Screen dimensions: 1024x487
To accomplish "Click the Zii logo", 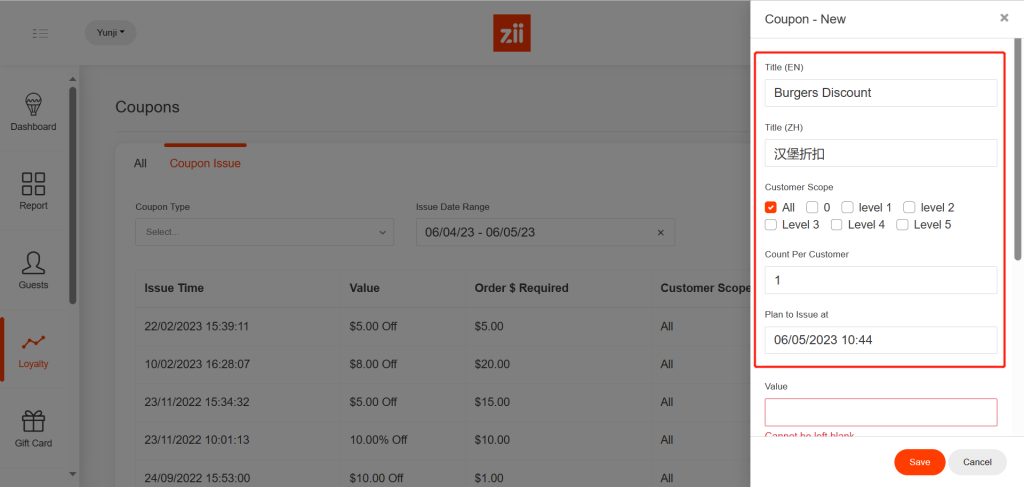I will pyautogui.click(x=512, y=33).
